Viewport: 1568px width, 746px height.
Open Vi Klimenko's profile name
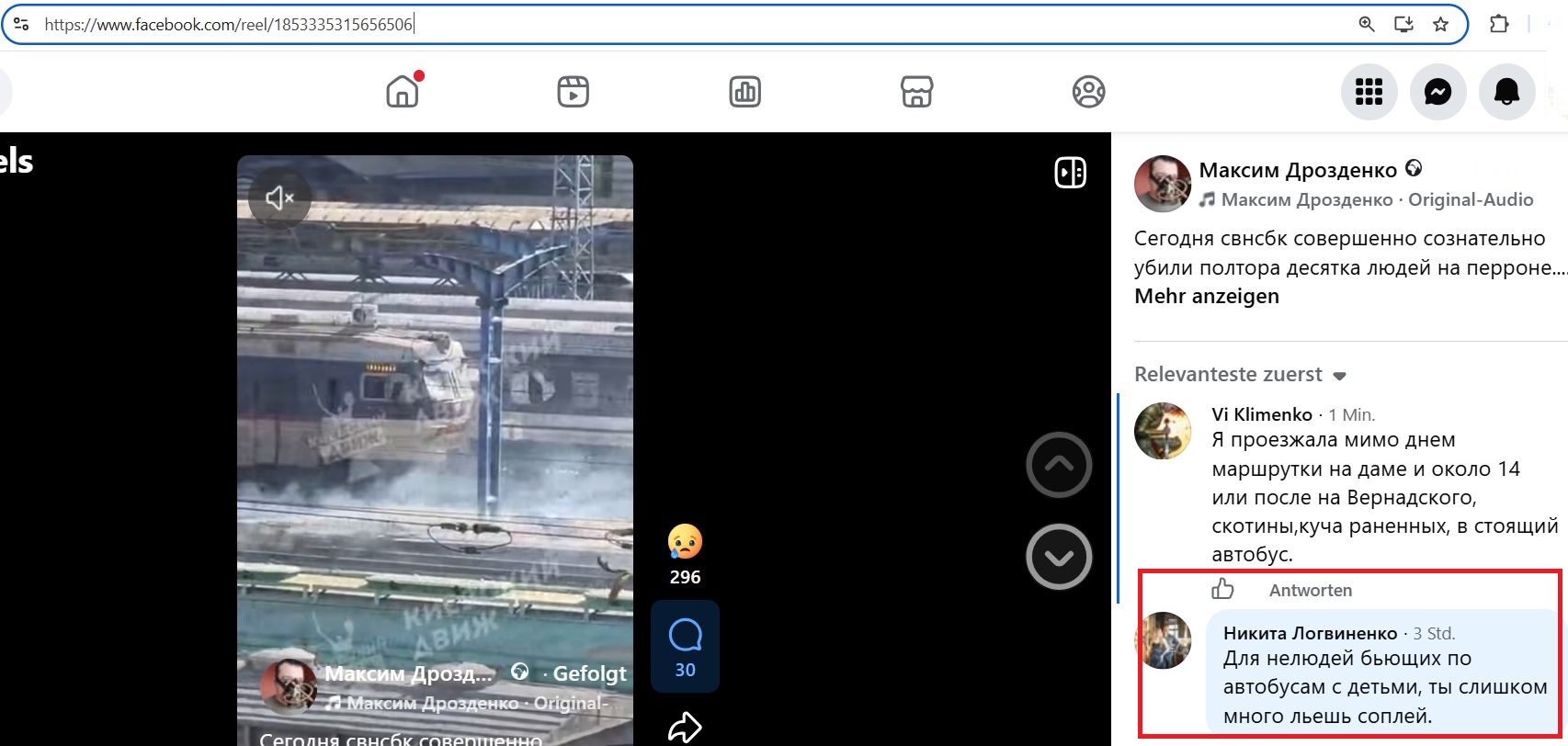click(1262, 414)
